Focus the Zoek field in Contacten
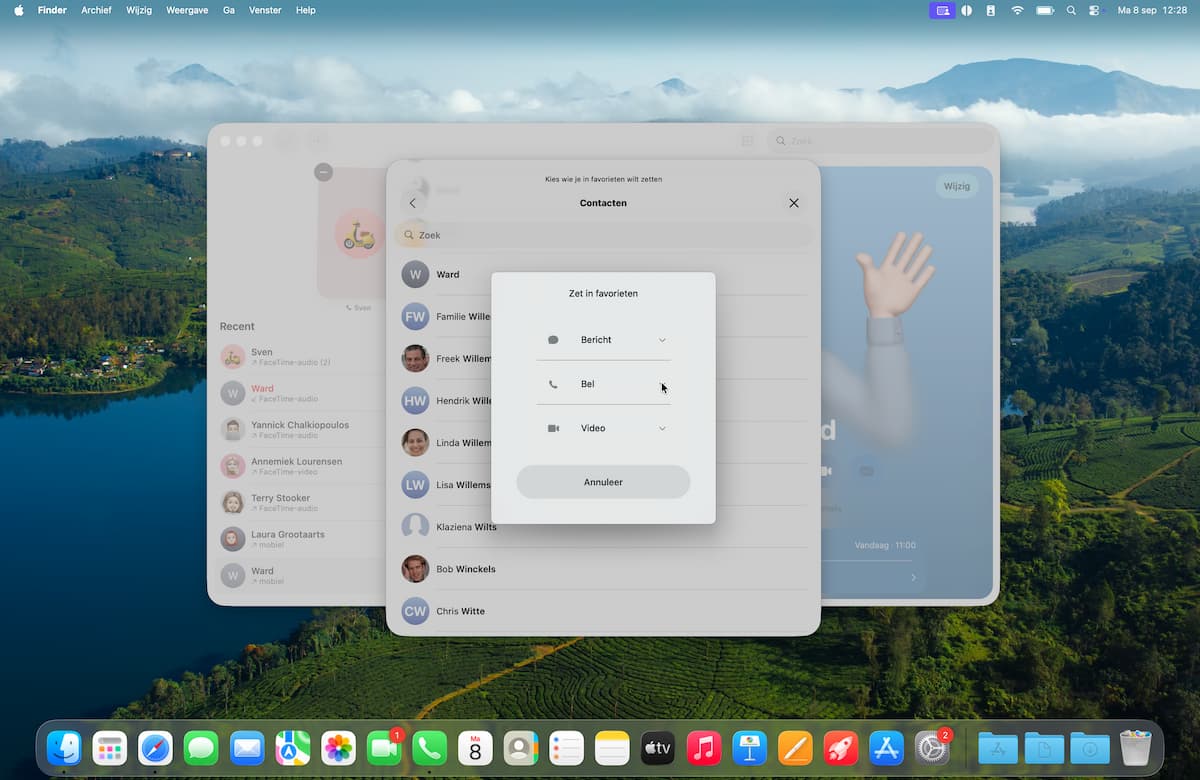Image resolution: width=1200 pixels, height=780 pixels. tap(603, 235)
